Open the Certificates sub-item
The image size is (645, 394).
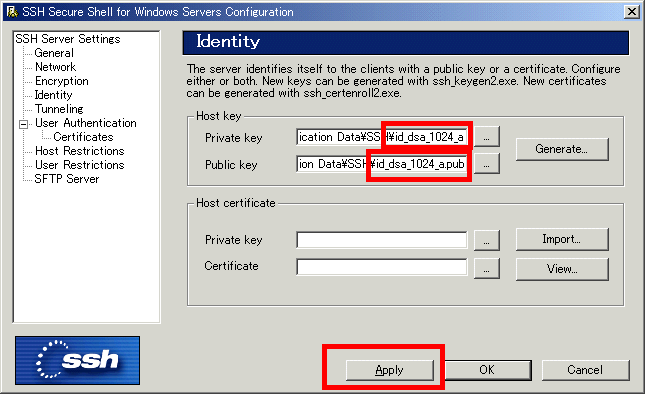point(83,137)
